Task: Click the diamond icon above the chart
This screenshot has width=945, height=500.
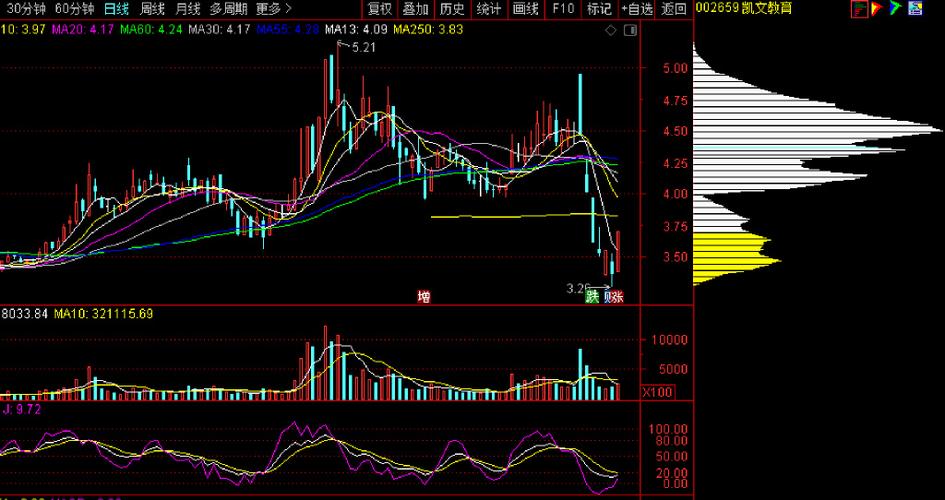Action: [x=611, y=30]
